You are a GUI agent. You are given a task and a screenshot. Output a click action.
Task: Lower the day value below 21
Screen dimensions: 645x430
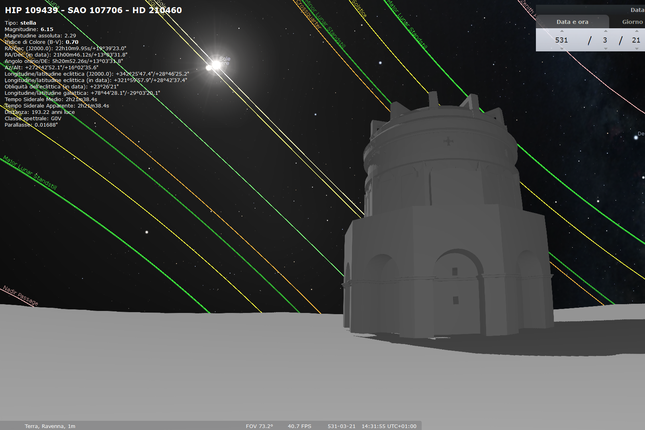click(x=636, y=49)
